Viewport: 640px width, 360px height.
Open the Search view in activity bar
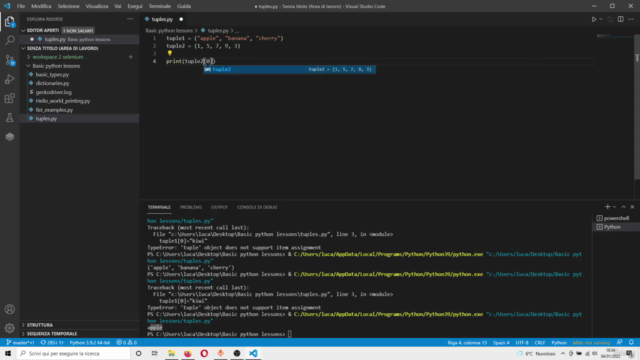9,40
